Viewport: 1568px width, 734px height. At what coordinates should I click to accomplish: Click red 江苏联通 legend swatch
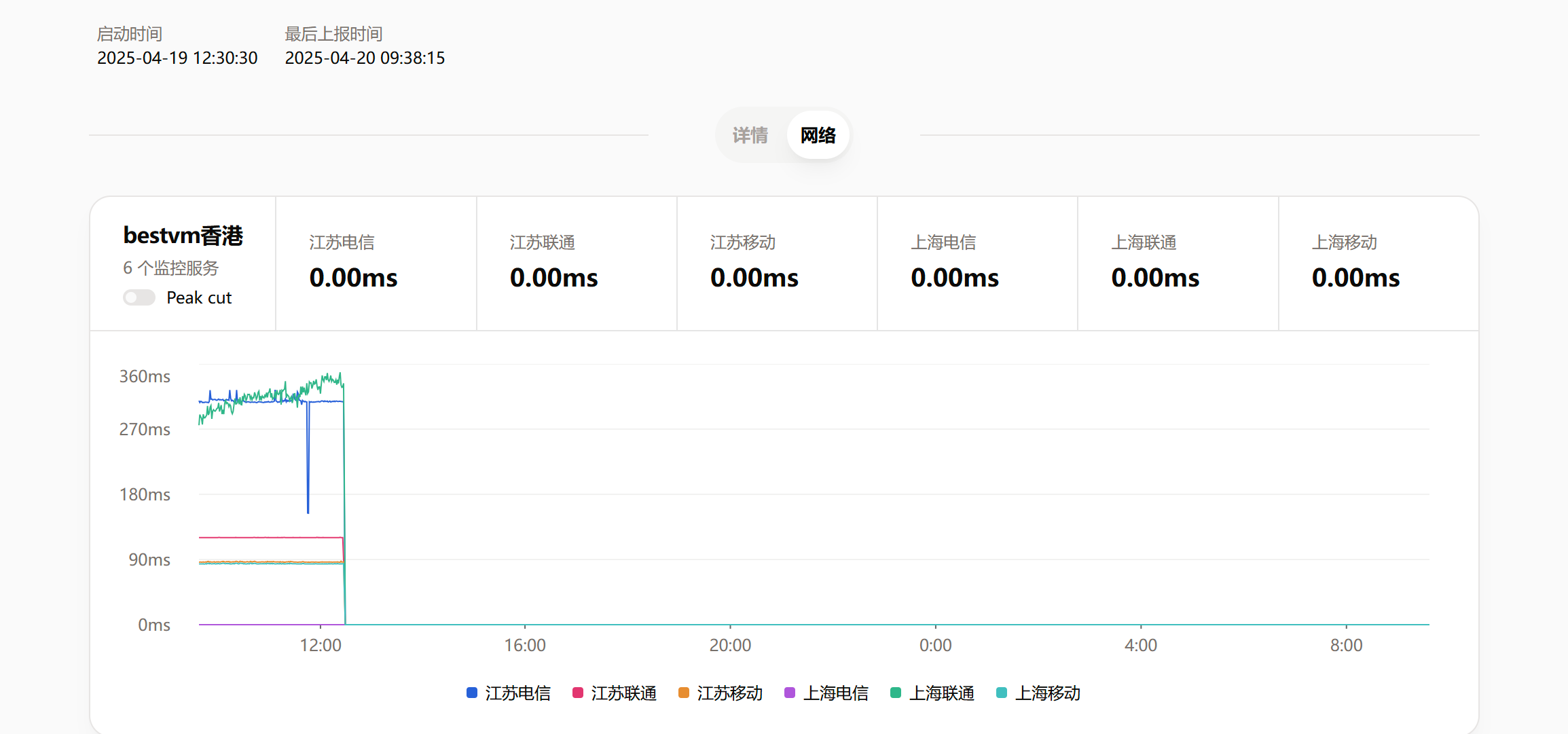click(578, 693)
